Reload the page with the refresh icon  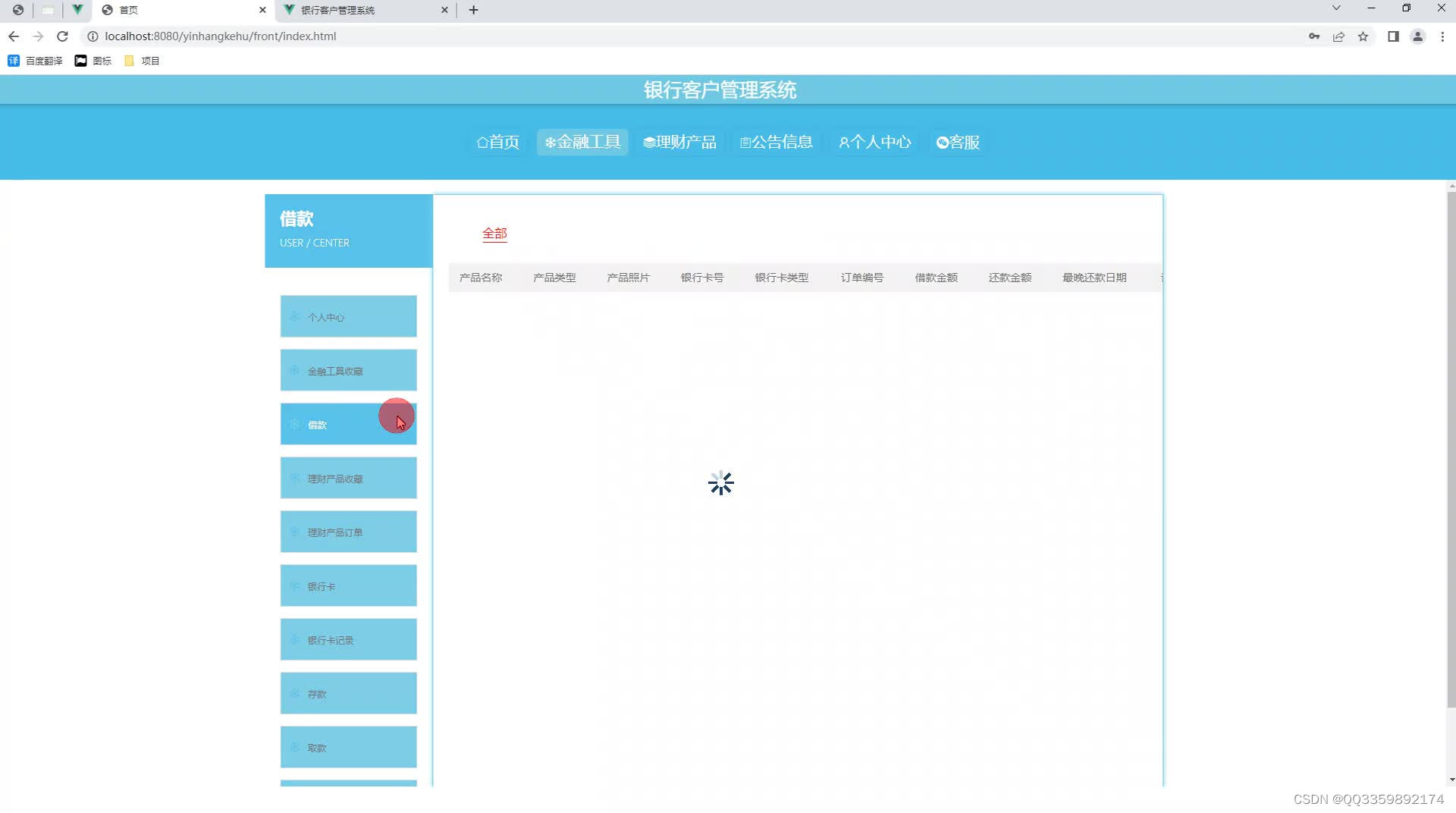pos(63,36)
